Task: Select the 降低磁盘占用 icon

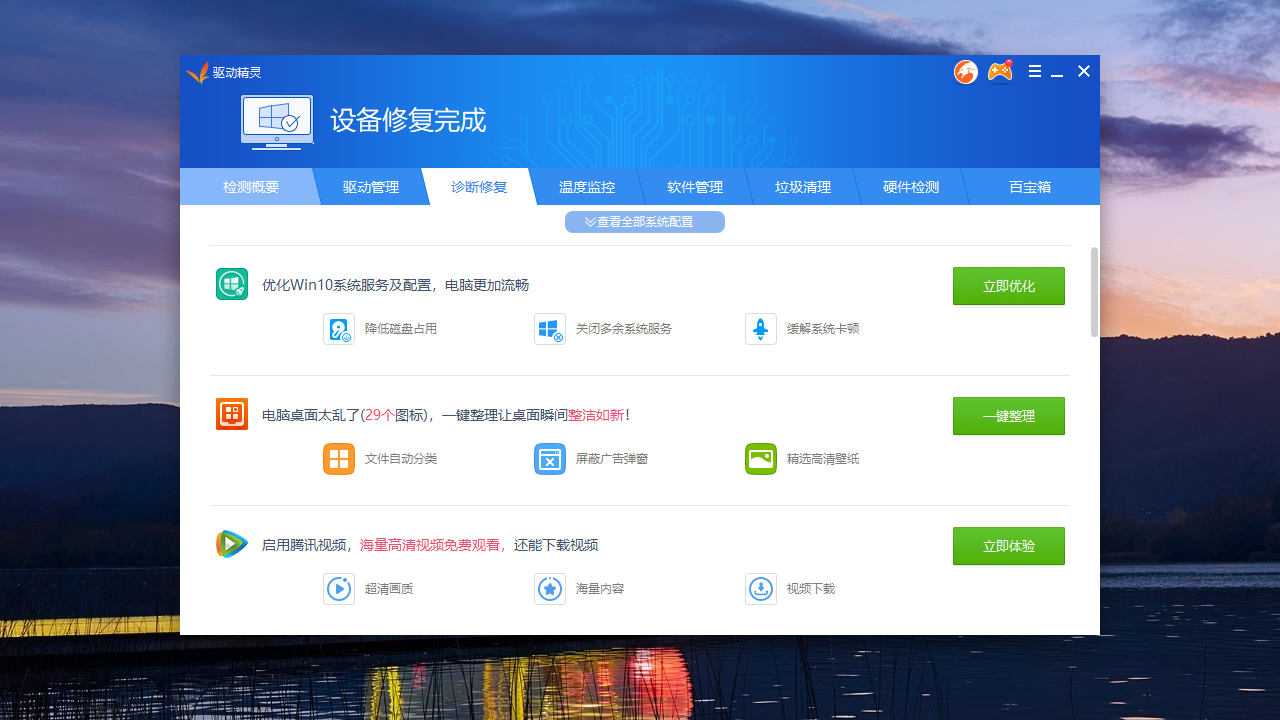Action: [x=339, y=328]
